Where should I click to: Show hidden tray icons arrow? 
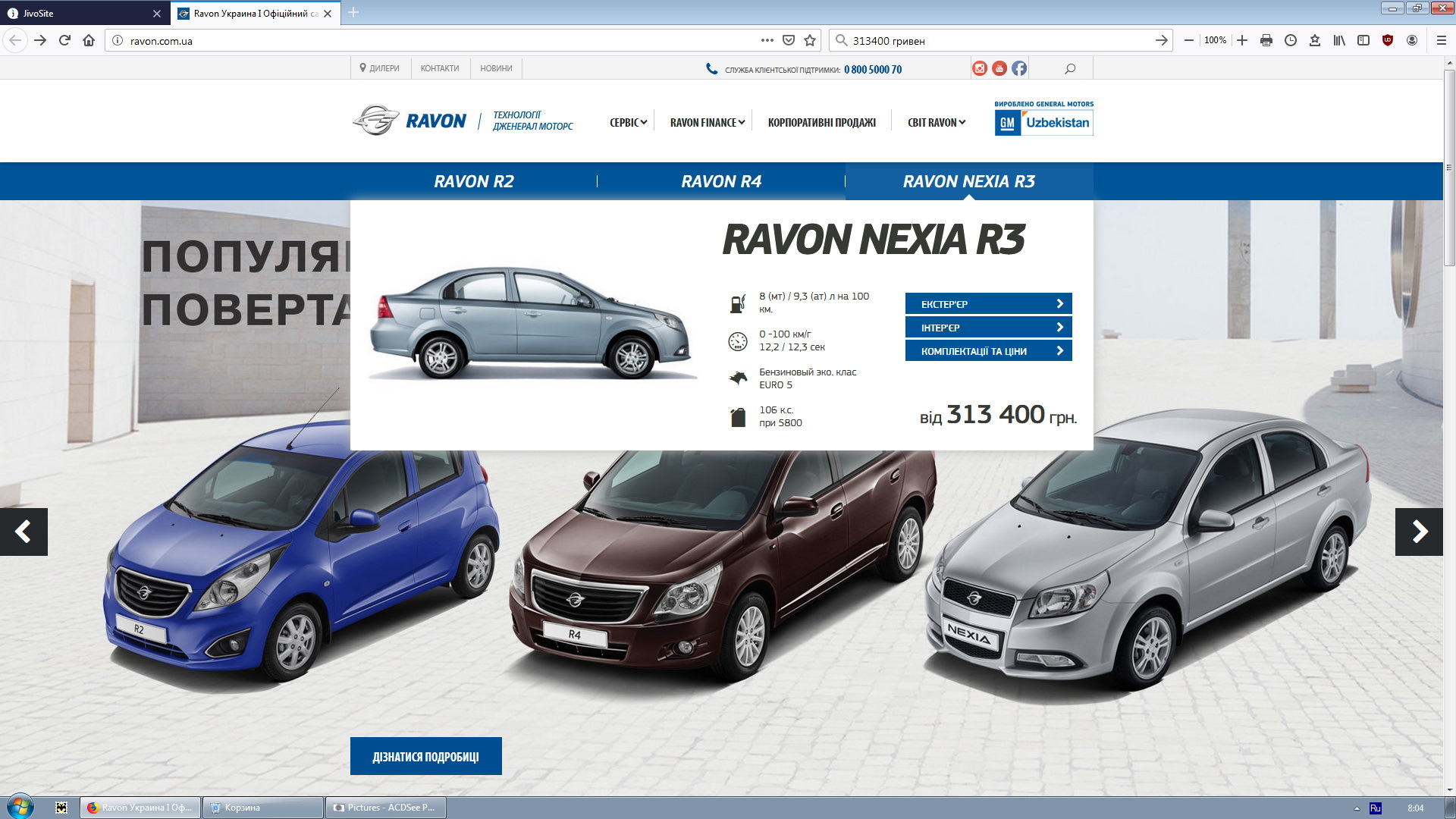click(x=1357, y=808)
